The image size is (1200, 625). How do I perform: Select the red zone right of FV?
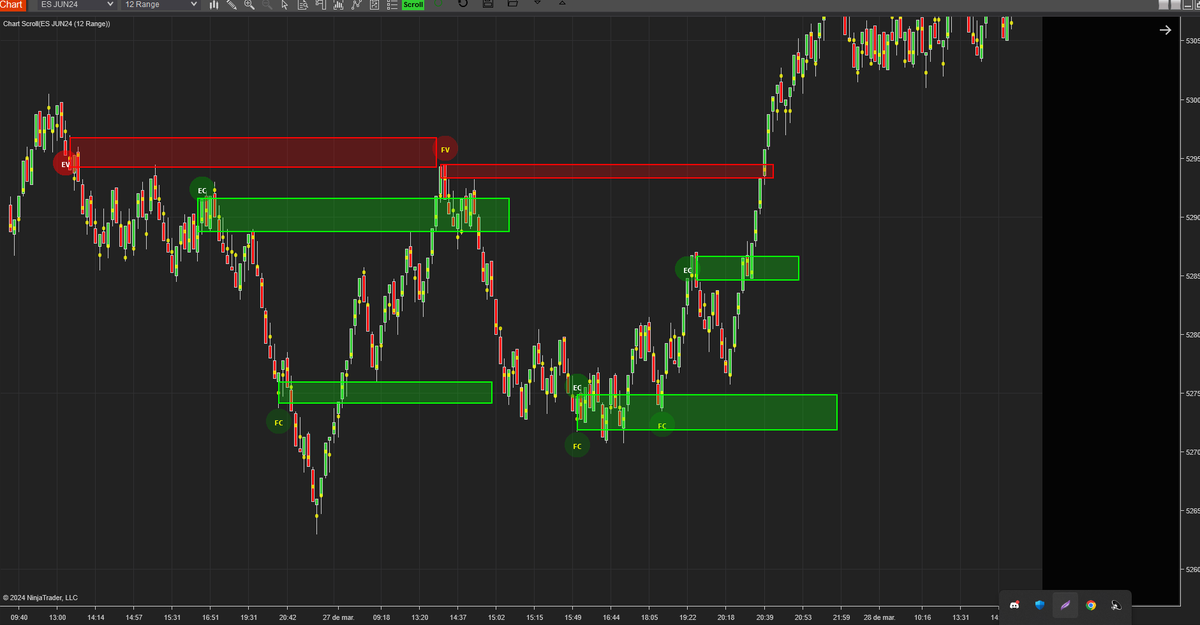[x=608, y=171]
